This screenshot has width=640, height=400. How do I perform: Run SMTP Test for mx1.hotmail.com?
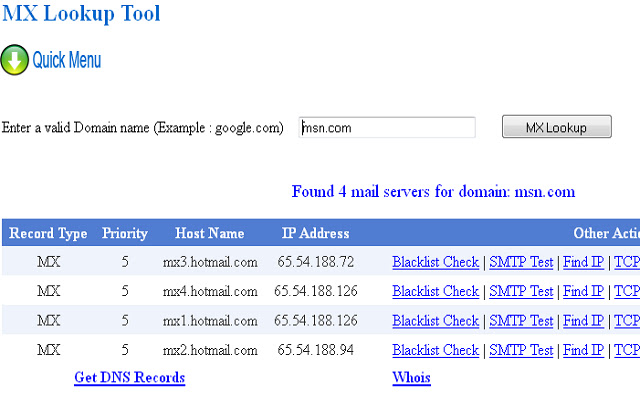[521, 321]
